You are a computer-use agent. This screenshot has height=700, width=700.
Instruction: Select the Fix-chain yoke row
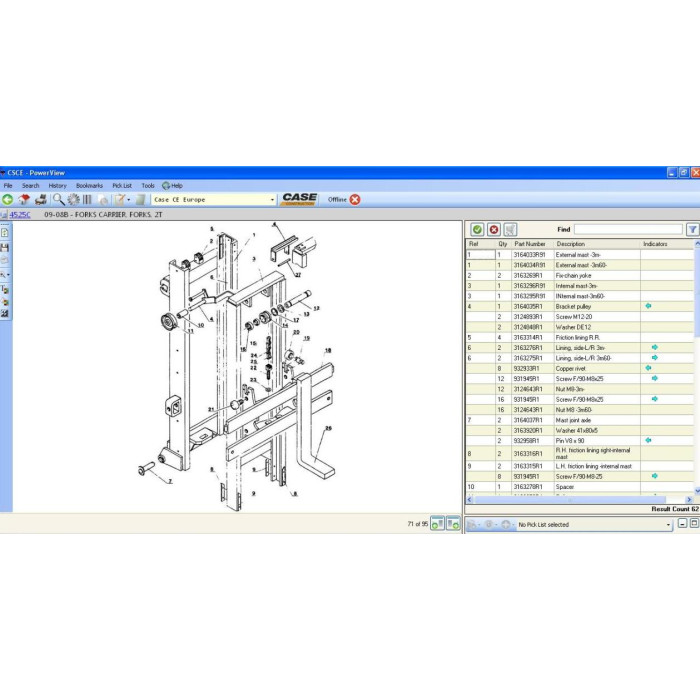click(x=579, y=275)
